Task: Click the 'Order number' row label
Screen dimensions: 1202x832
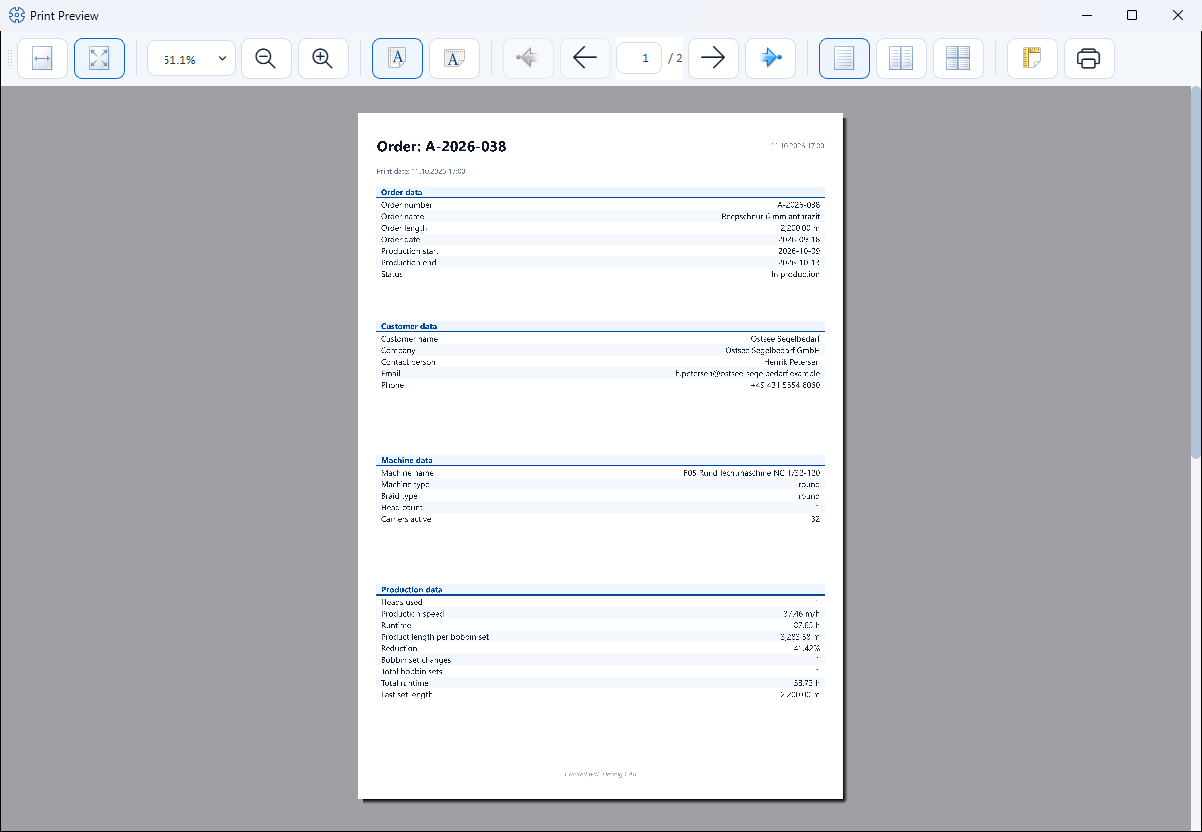Action: [x=406, y=204]
